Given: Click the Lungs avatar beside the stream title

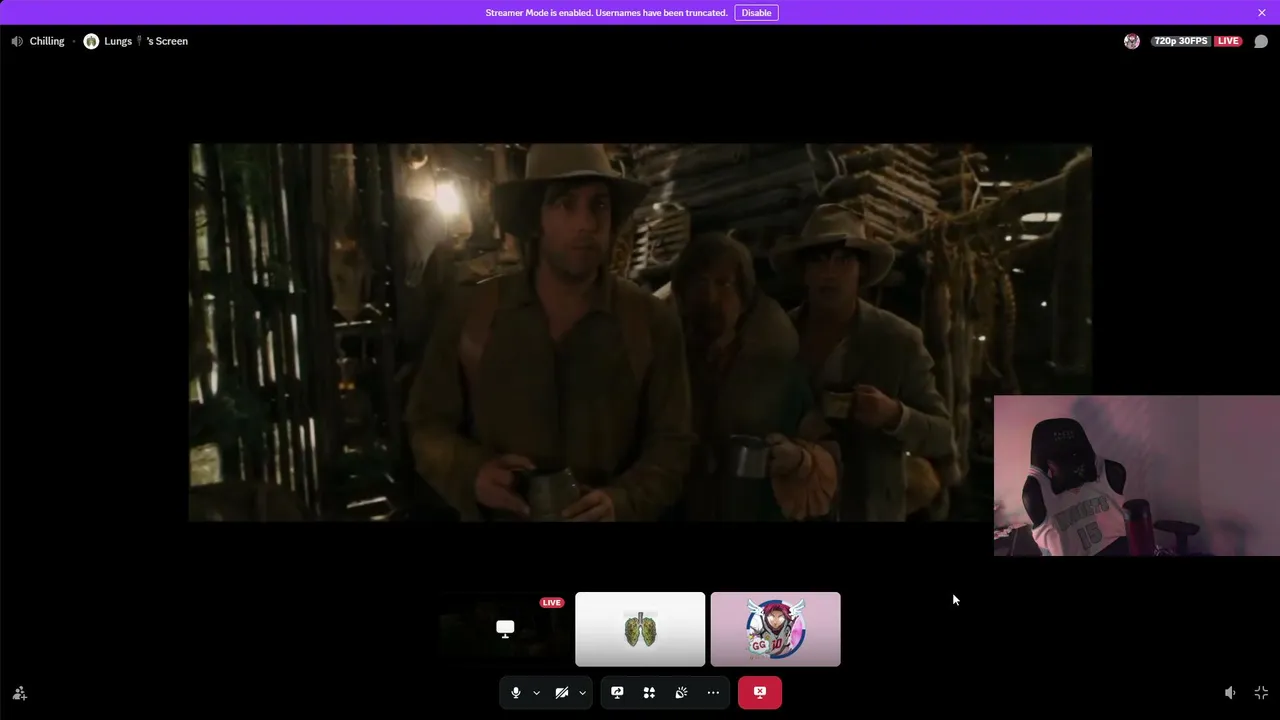Looking at the screenshot, I should click(91, 41).
